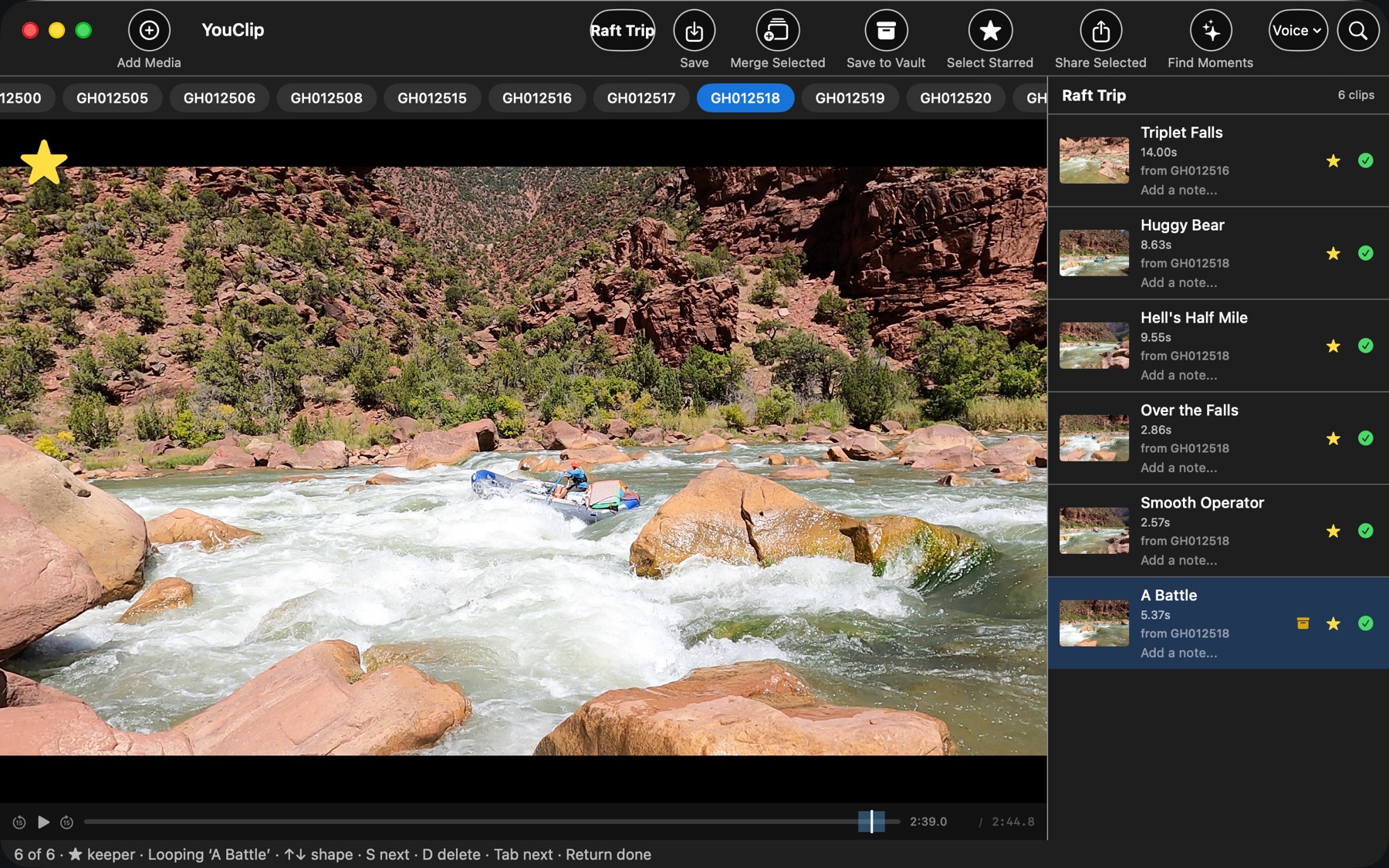Screen dimensions: 1389x868
Task: Open the Huggy Bear thumbnail
Action: tap(1093, 253)
